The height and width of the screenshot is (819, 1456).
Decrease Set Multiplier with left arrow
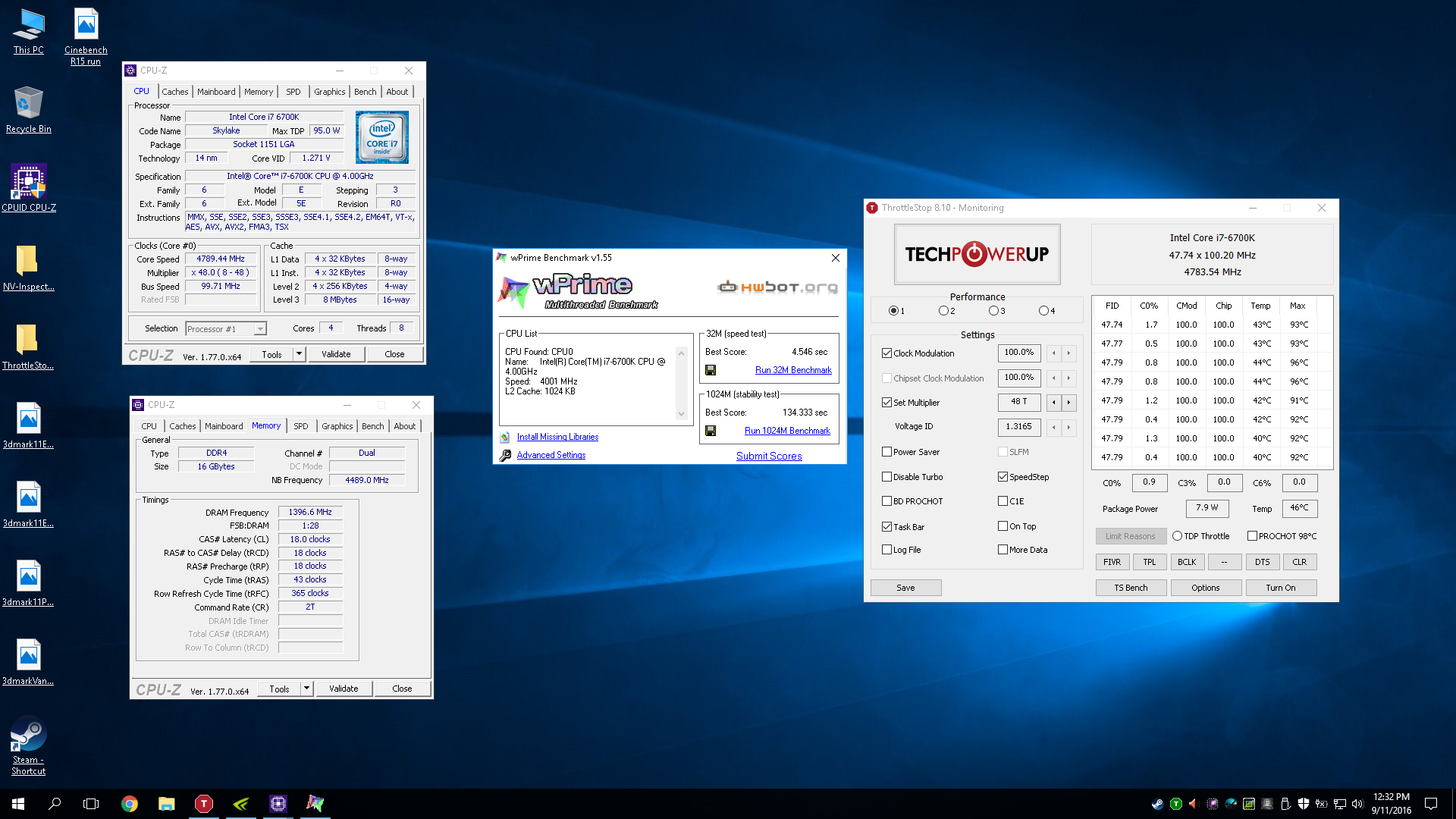pyautogui.click(x=1053, y=402)
